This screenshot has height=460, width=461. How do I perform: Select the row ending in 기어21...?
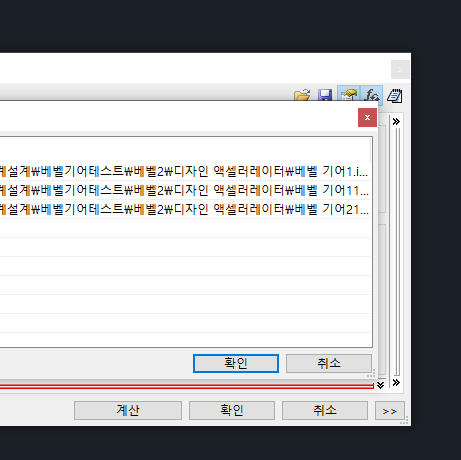[x=185, y=209]
